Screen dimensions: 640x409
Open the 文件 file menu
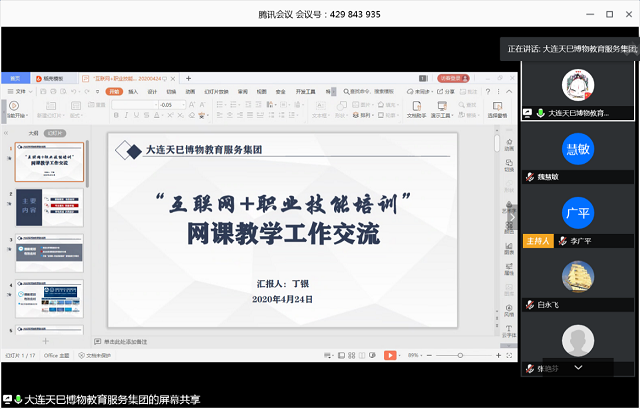coord(20,91)
